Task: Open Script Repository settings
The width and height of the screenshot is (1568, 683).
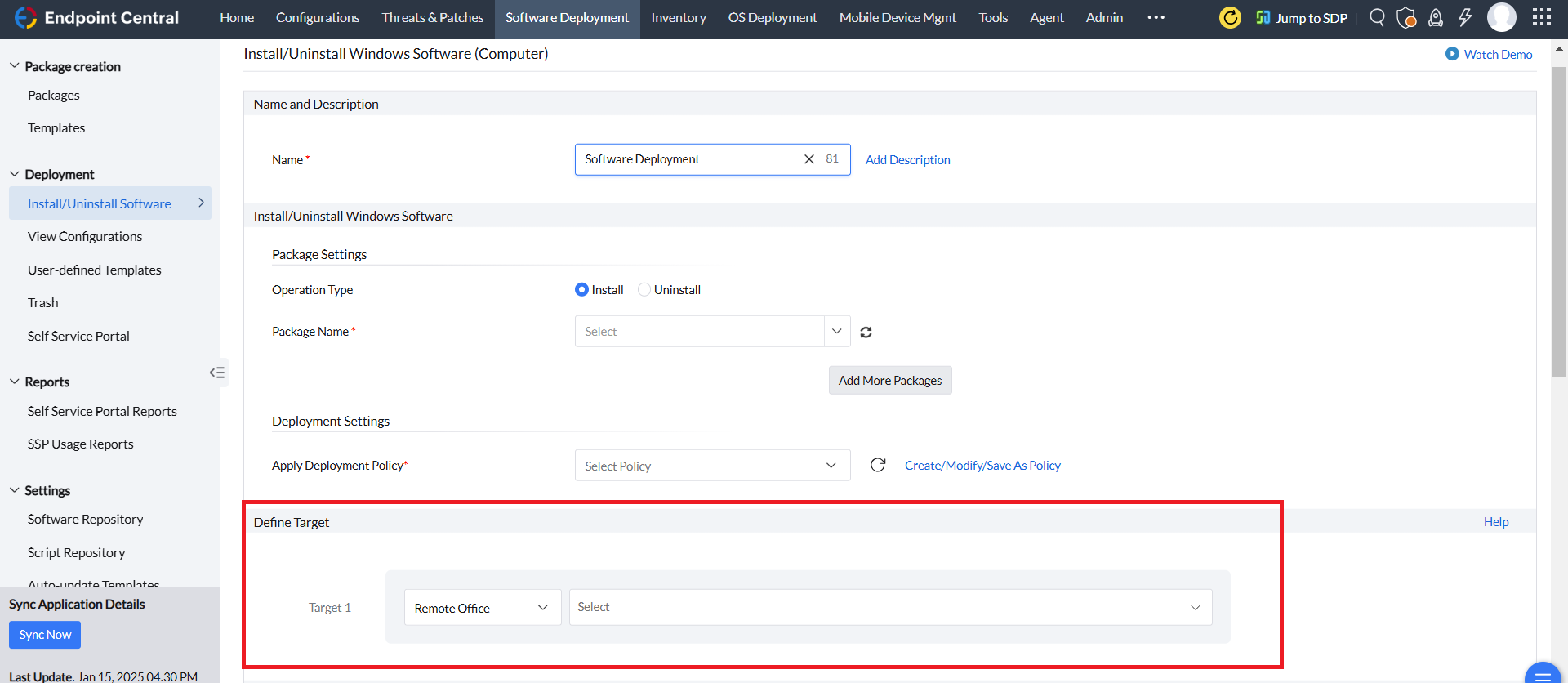Action: pos(77,553)
